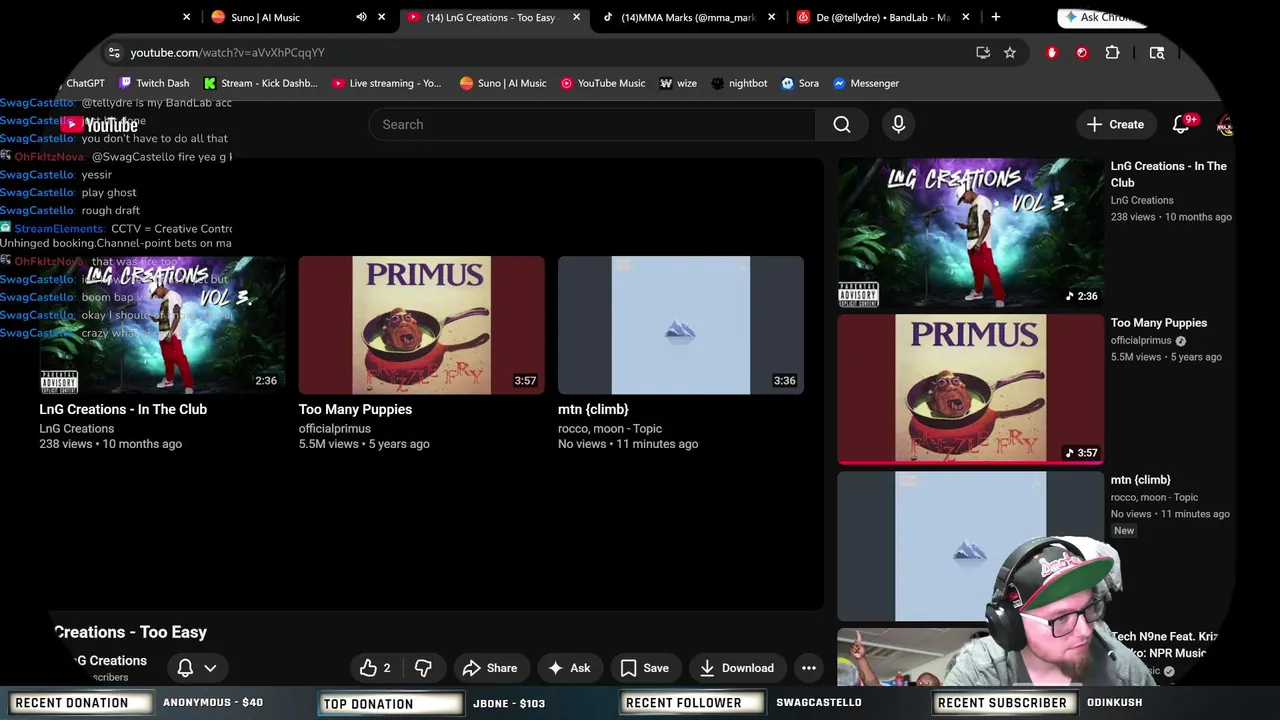Play end-screen mtn {climb} thumbnail
The width and height of the screenshot is (1280, 720).
(680, 325)
